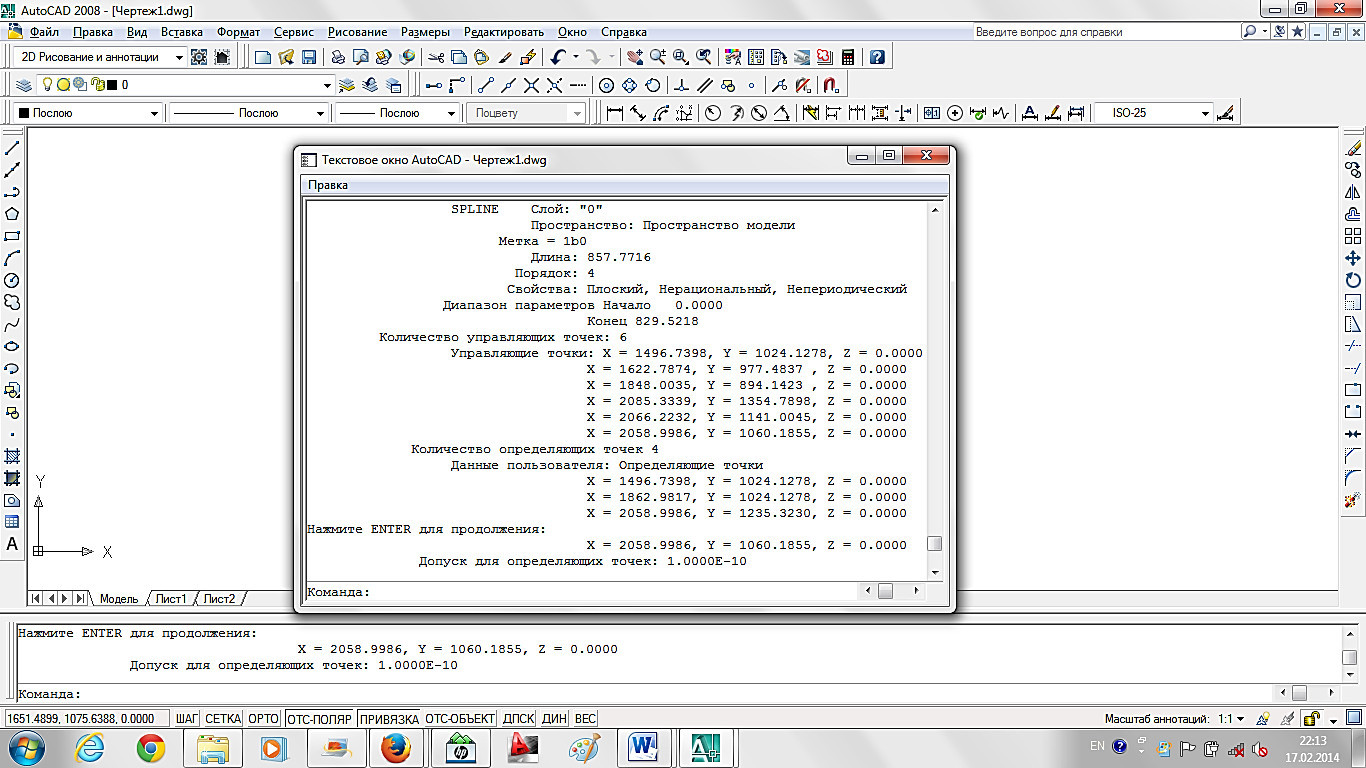Click the Cut to clipboard icon
This screenshot has width=1366, height=768.
point(436,57)
